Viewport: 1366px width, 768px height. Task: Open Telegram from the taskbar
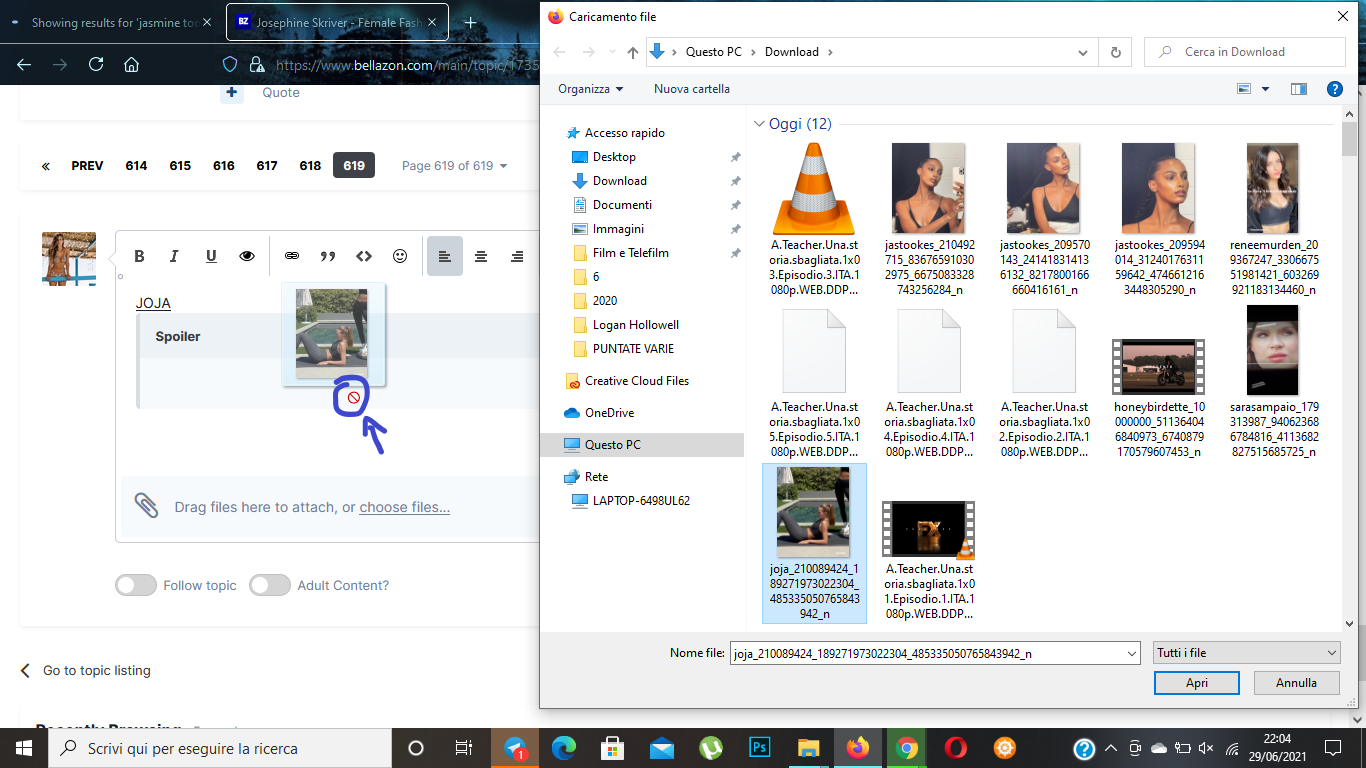coord(515,748)
